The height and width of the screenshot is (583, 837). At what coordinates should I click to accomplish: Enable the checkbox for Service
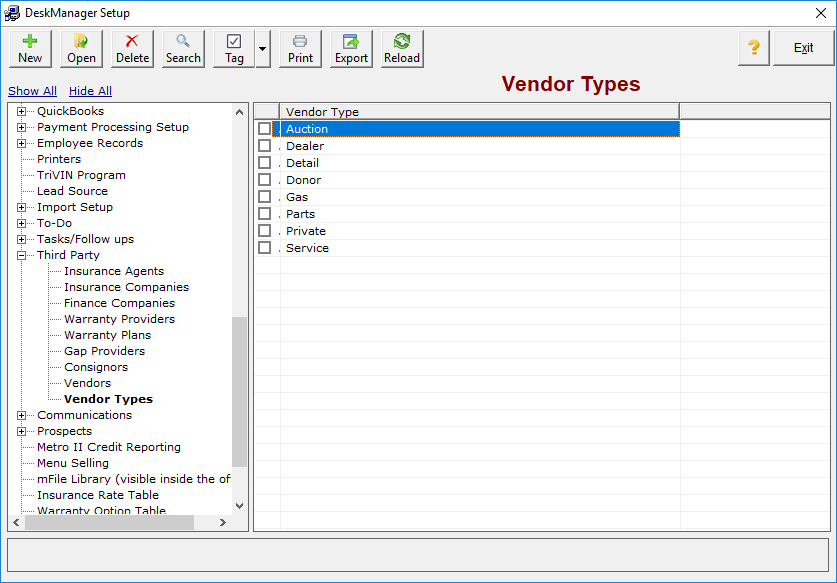click(264, 247)
